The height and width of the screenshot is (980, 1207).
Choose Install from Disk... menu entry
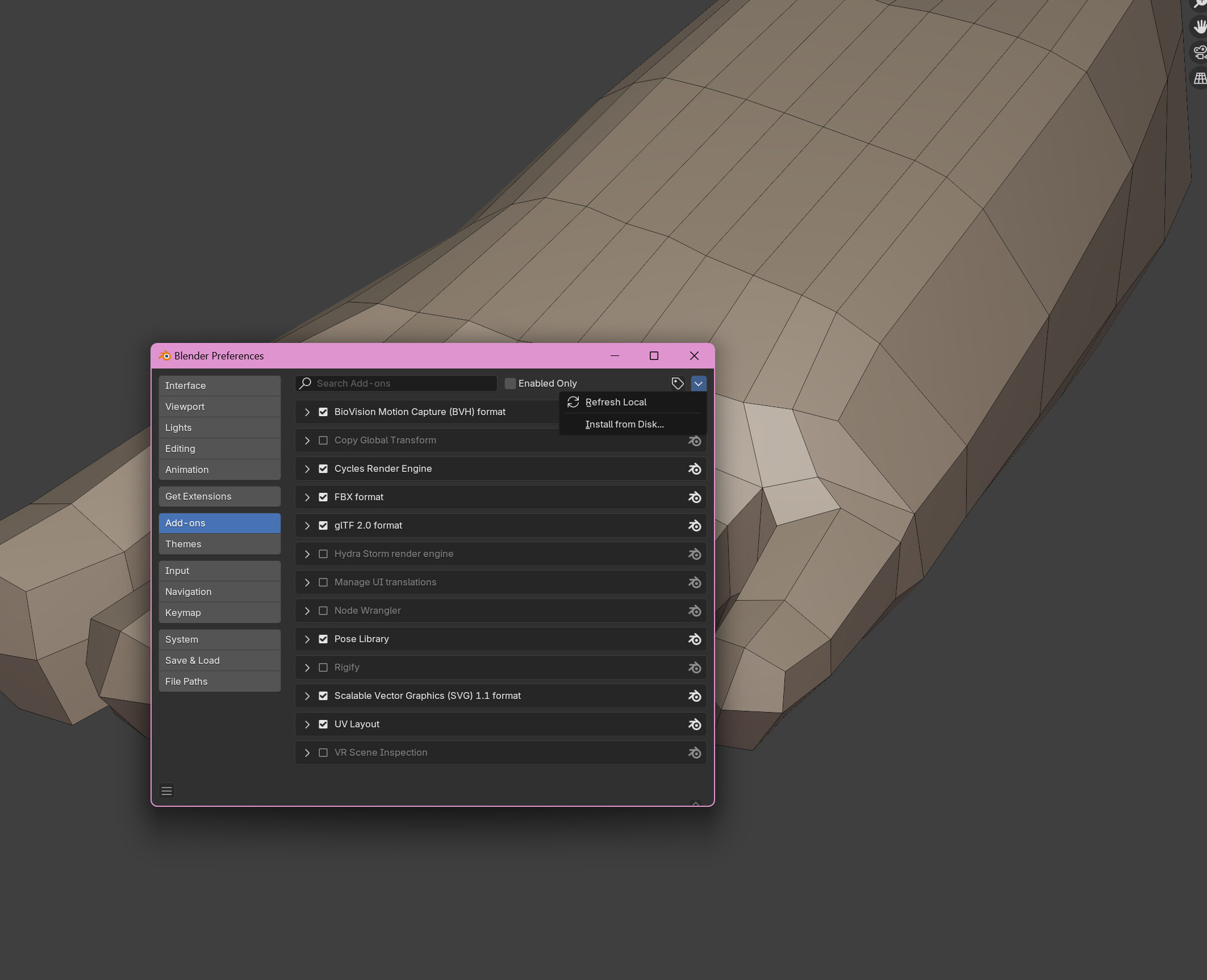pyautogui.click(x=633, y=424)
